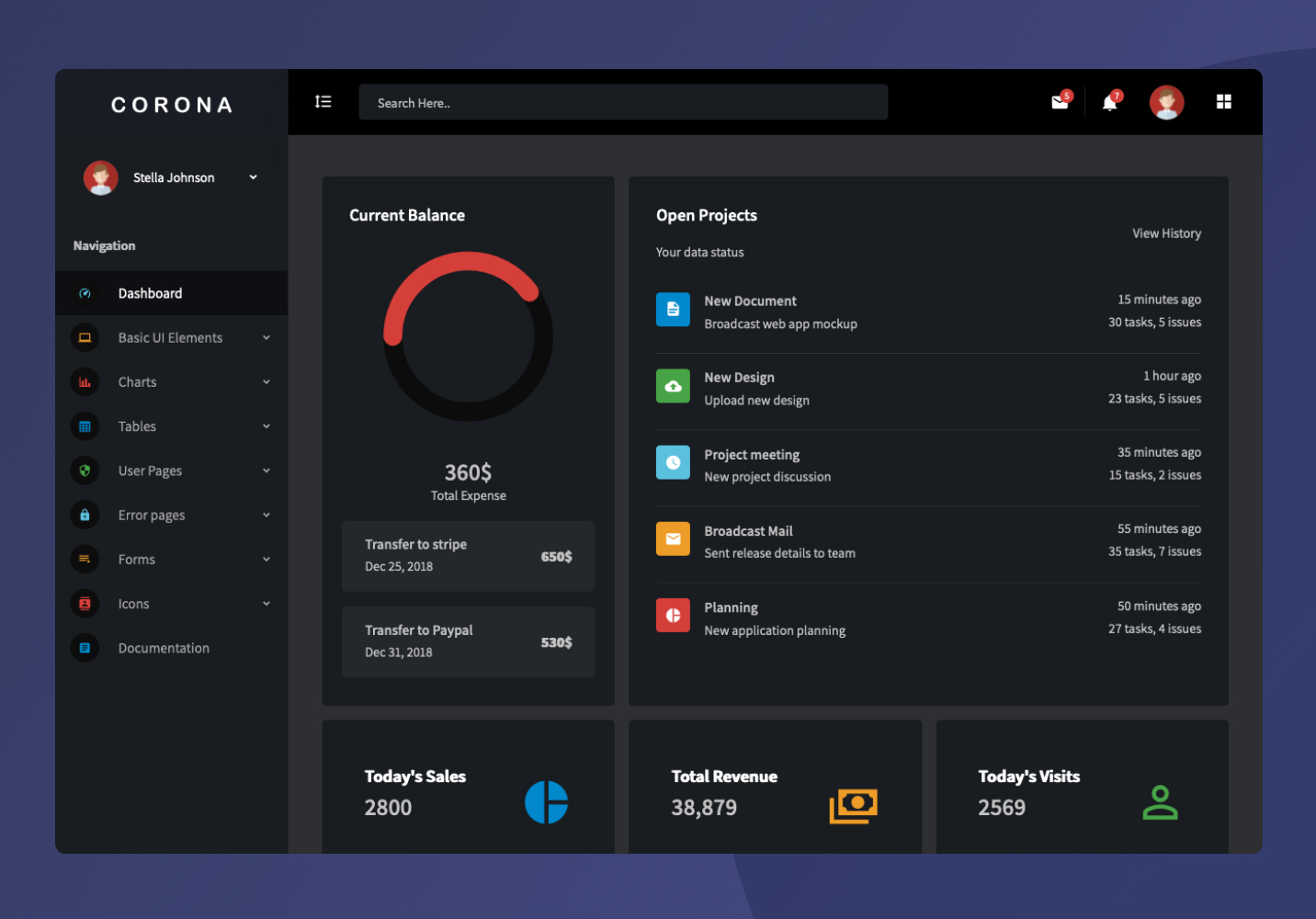Click the Total Revenue money icon
The height and width of the screenshot is (919, 1316).
[854, 806]
